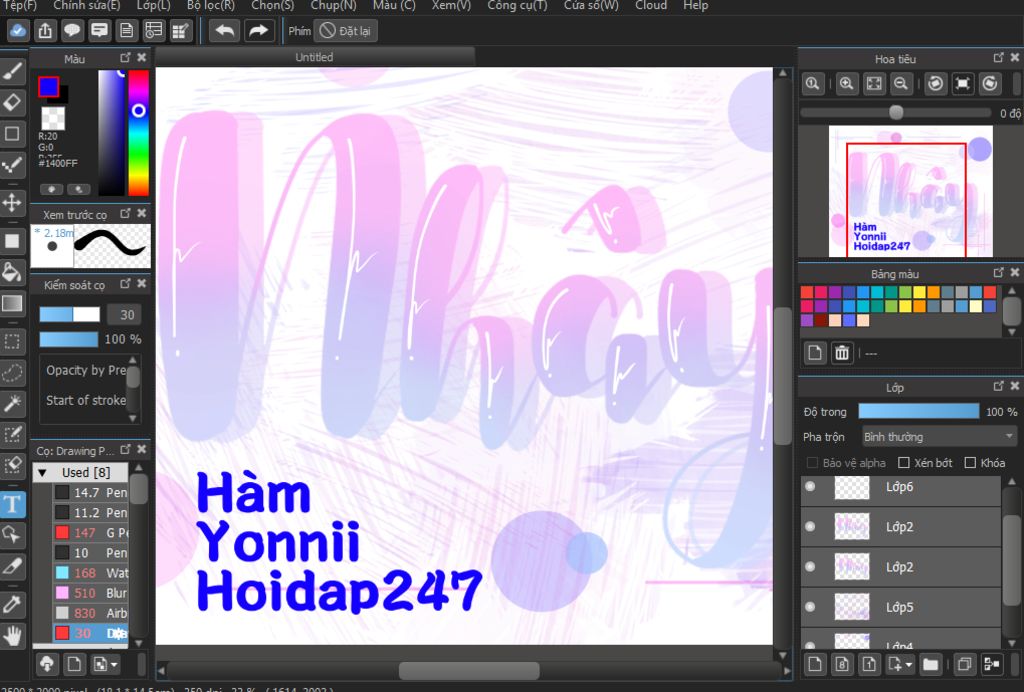This screenshot has width=1024, height=692.
Task: Enable the Xén bớt clipping checkbox
Action: click(904, 463)
